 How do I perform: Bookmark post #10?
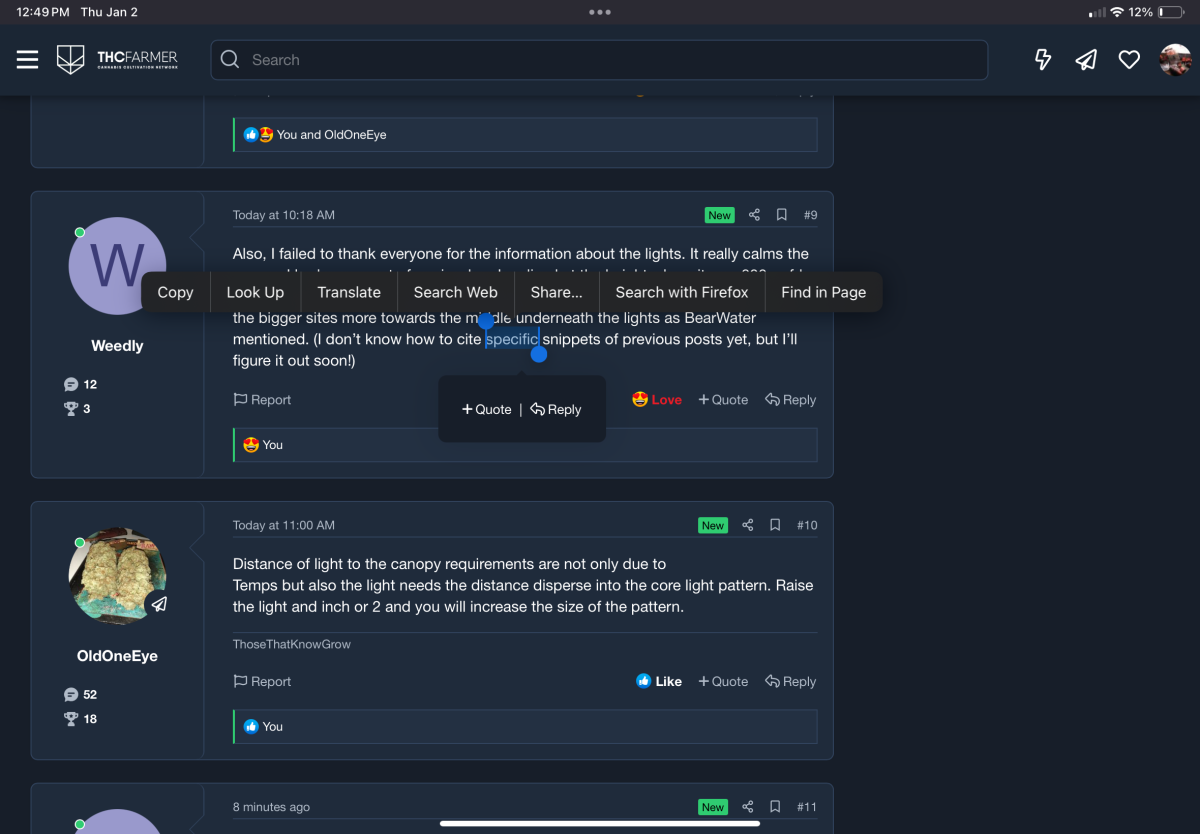pos(775,525)
